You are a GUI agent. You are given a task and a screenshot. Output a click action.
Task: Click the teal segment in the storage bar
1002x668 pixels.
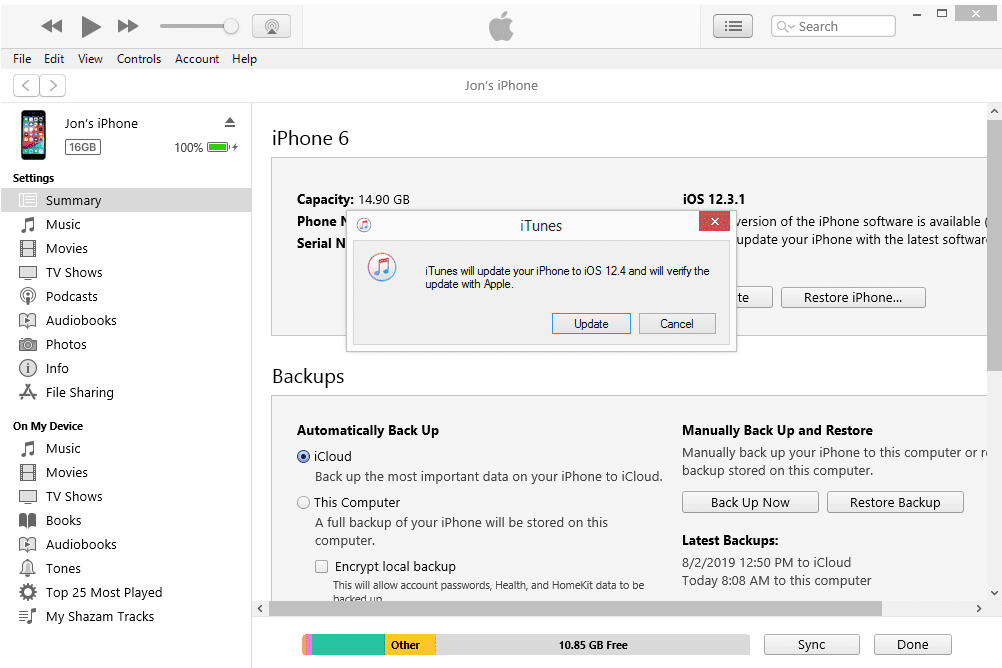[x=348, y=645]
